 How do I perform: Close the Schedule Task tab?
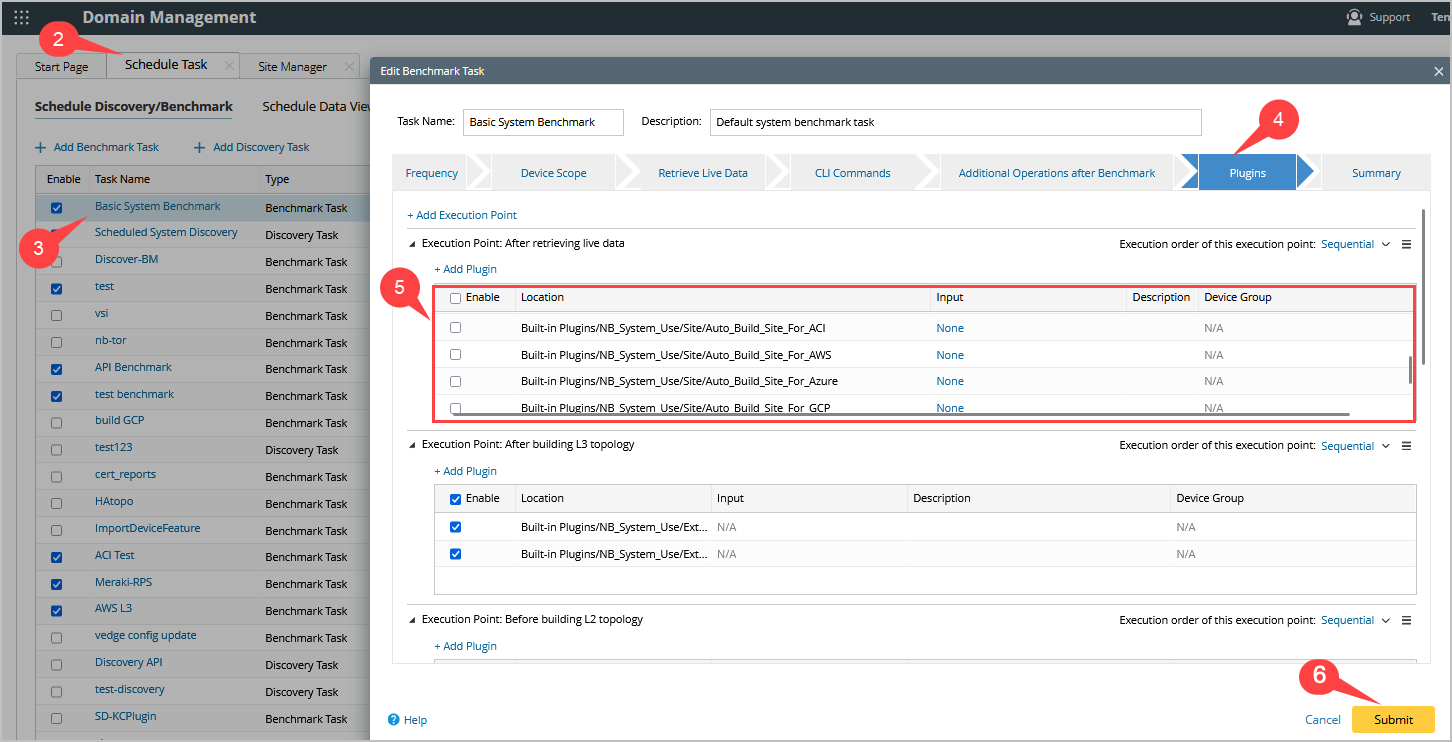[x=229, y=66]
